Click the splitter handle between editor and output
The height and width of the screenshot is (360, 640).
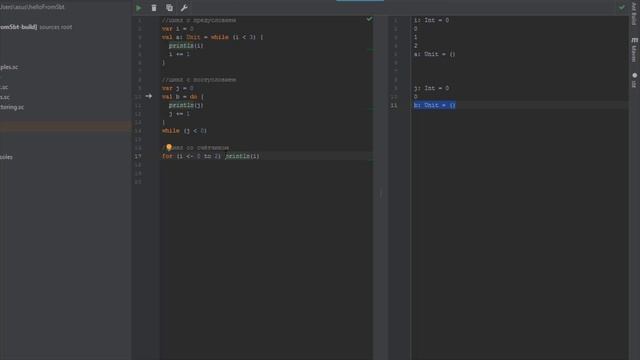click(380, 193)
